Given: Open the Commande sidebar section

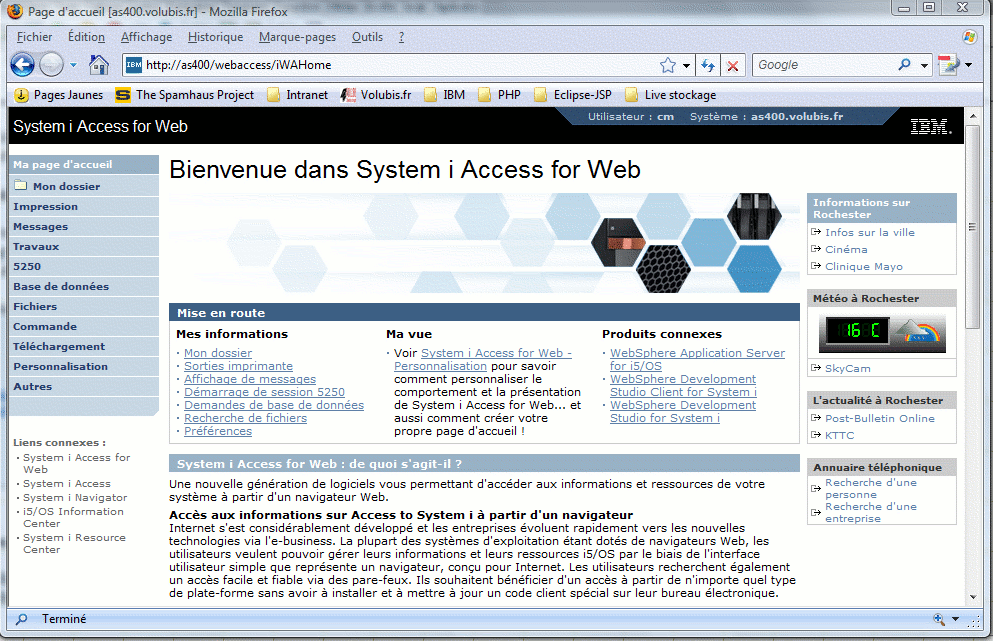Looking at the screenshot, I should (84, 326).
